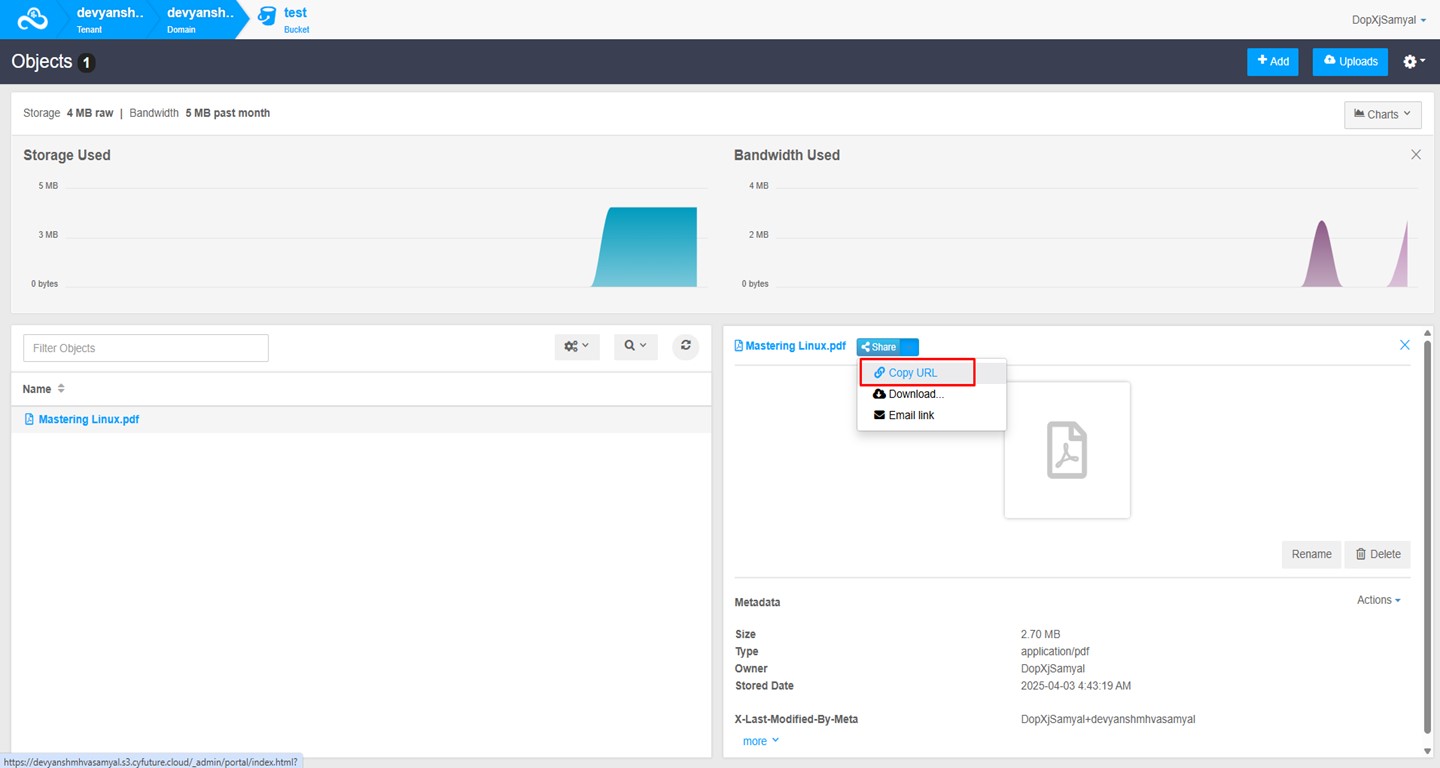The image size is (1440, 768).
Task: Expand more metadata details
Action: (760, 741)
